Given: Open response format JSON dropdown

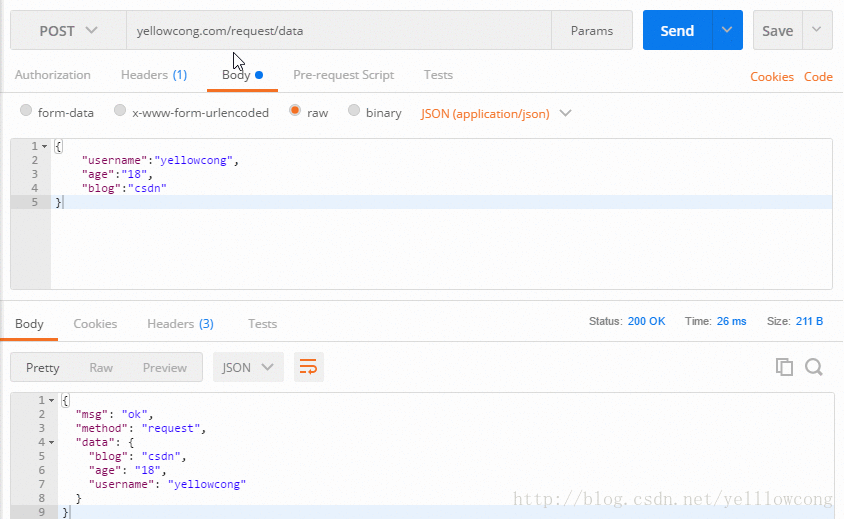Looking at the screenshot, I should click(248, 368).
